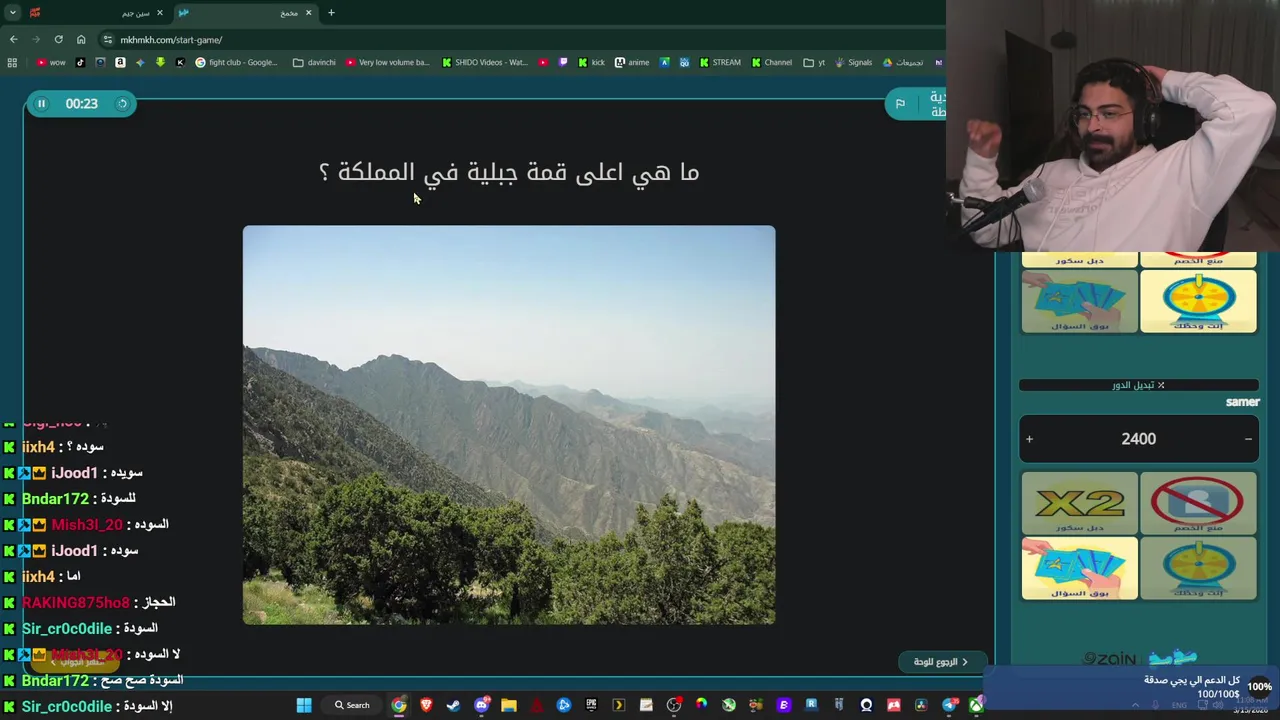
Task: Open Brave browser from taskbar
Action: pos(426,705)
